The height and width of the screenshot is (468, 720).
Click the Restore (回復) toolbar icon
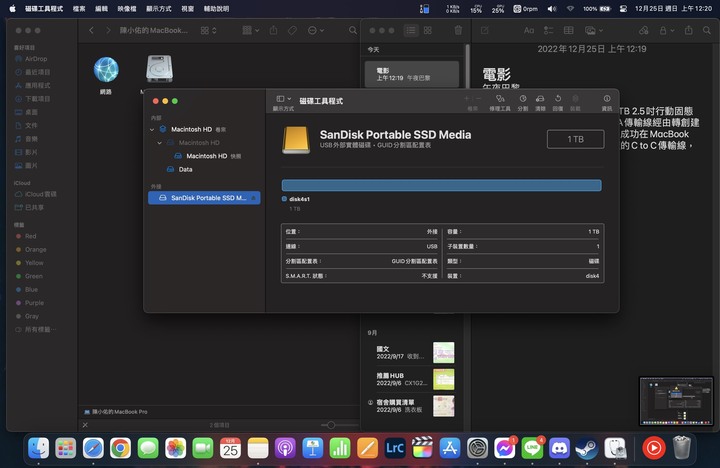(x=557, y=102)
